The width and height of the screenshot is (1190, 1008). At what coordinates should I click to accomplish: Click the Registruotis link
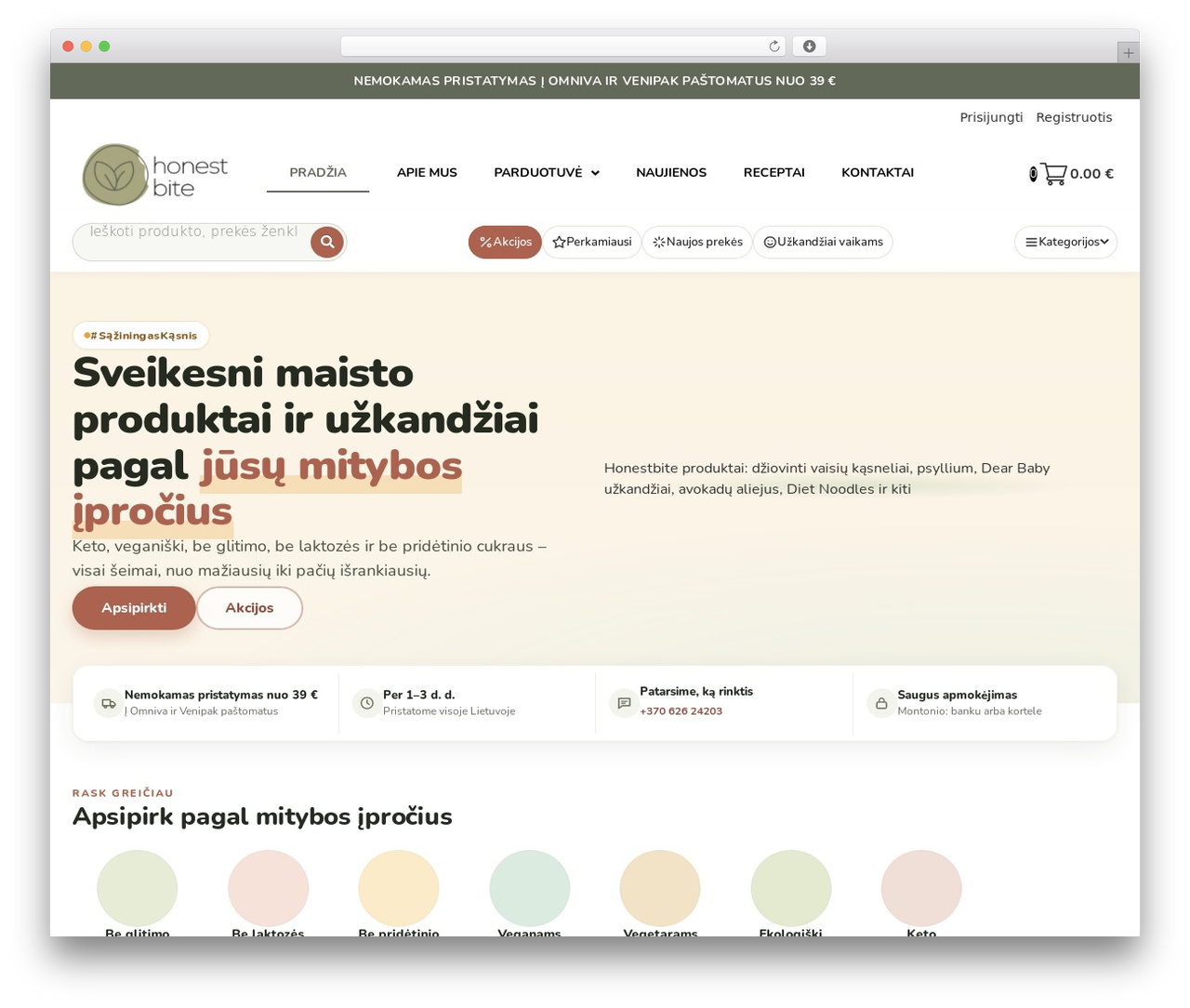click(x=1074, y=117)
